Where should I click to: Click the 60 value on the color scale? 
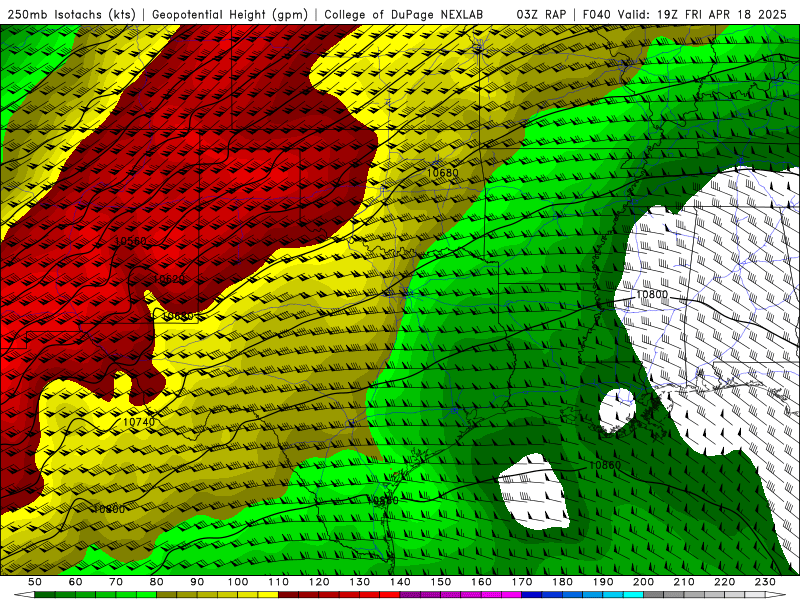[76, 582]
